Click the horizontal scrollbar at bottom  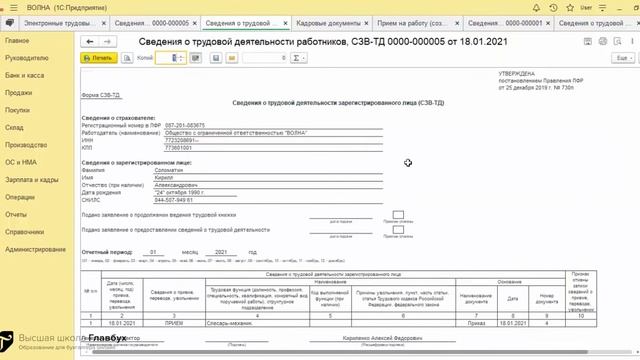pyautogui.click(x=340, y=352)
